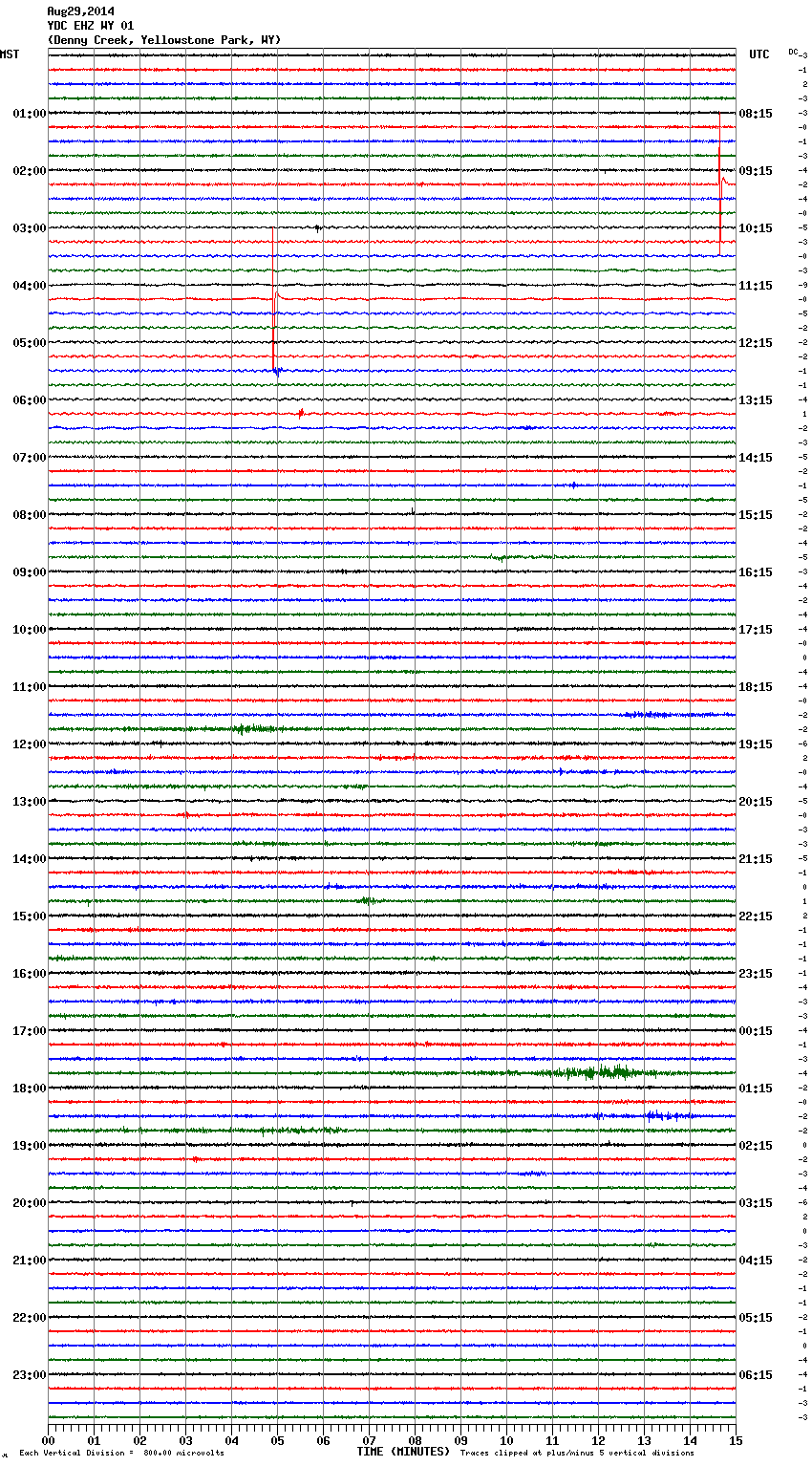The height and width of the screenshot is (1466, 812).
Task: Click the Each Vertical Division 800.00 microvolts note
Action: click(x=121, y=1454)
